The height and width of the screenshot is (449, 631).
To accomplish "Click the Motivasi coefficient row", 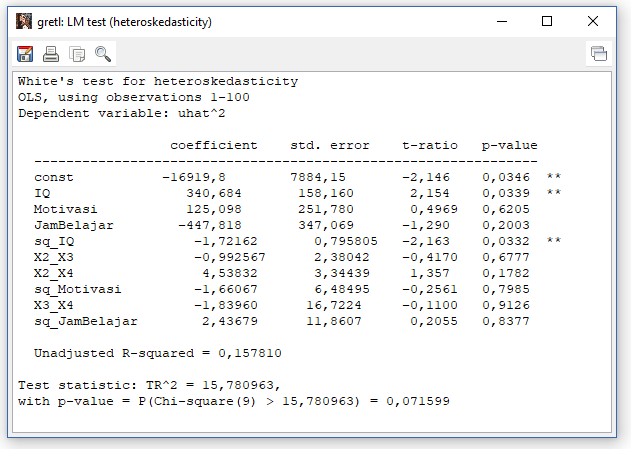I will tap(65, 209).
